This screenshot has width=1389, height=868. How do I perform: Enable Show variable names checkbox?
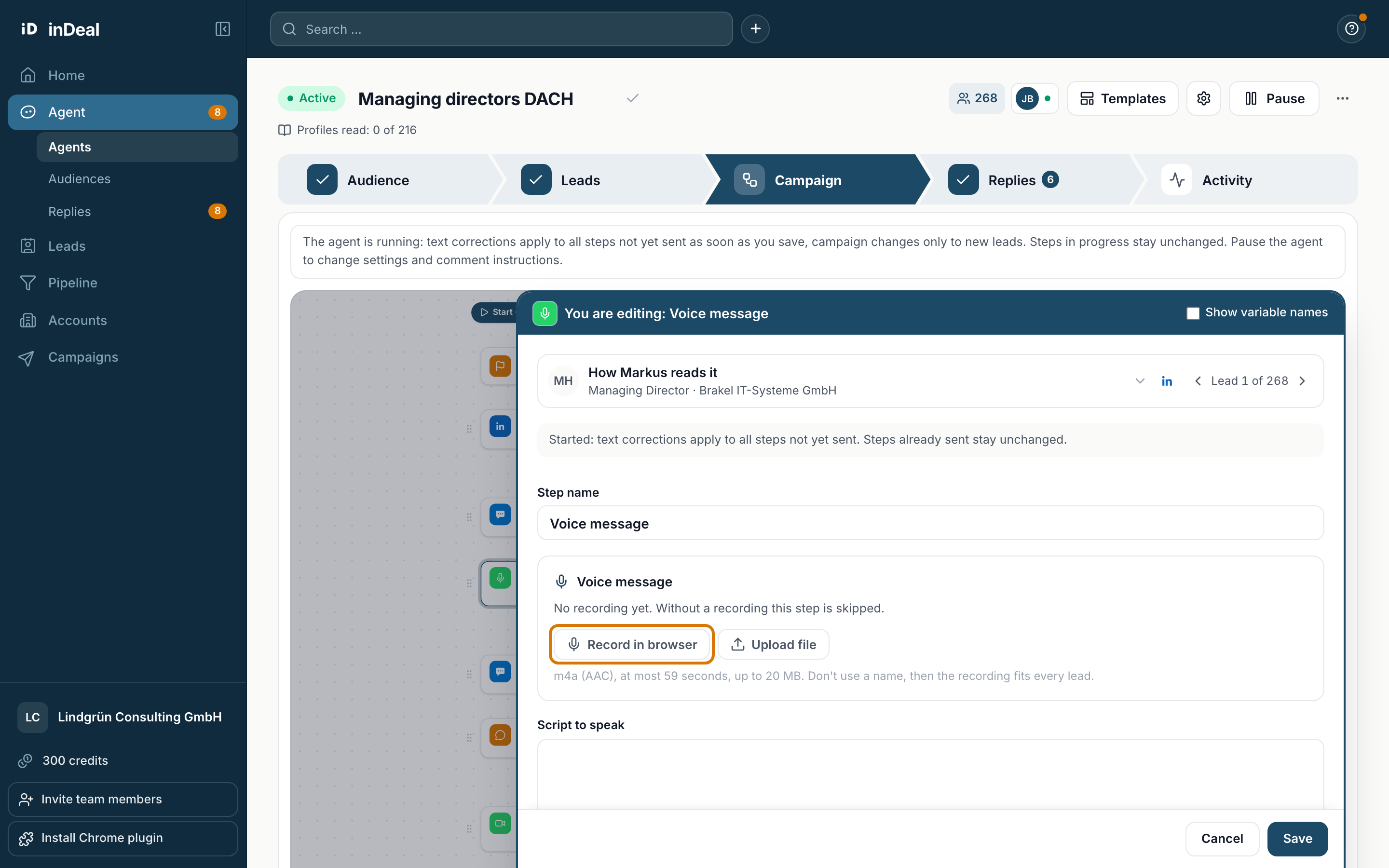1193,313
